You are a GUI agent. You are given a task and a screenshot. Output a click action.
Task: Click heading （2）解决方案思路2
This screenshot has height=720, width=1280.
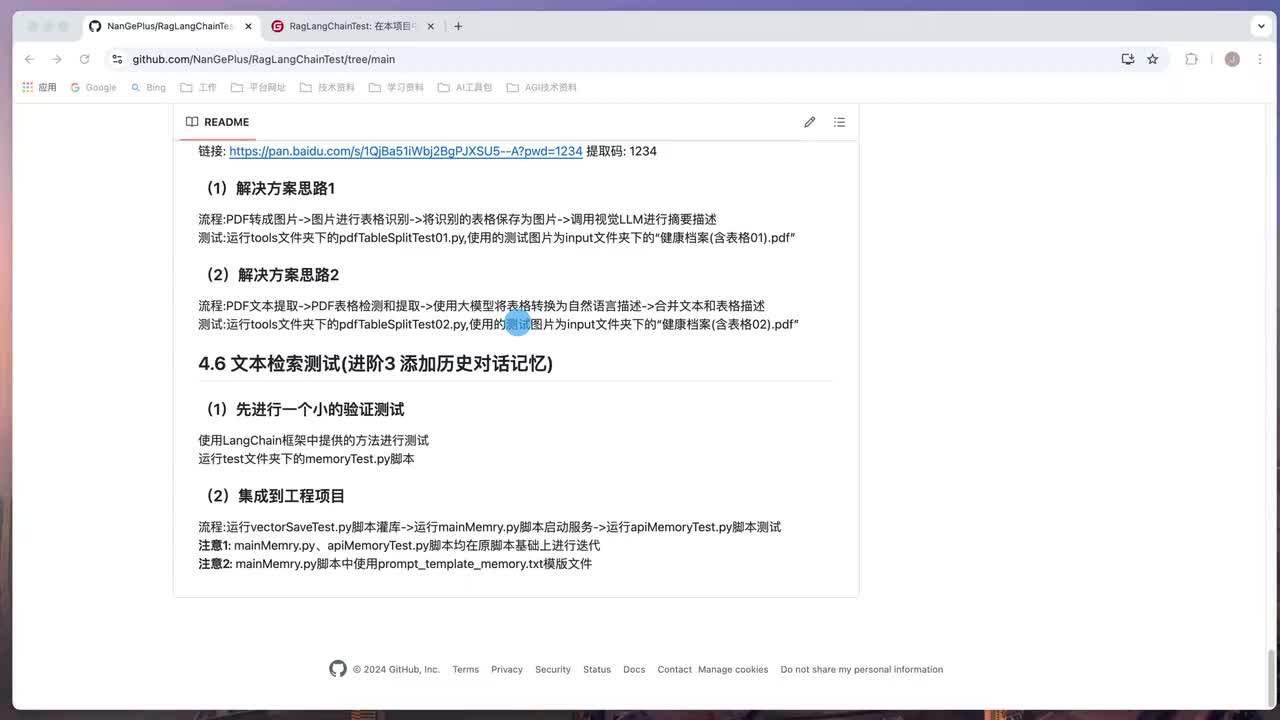[x=269, y=275]
